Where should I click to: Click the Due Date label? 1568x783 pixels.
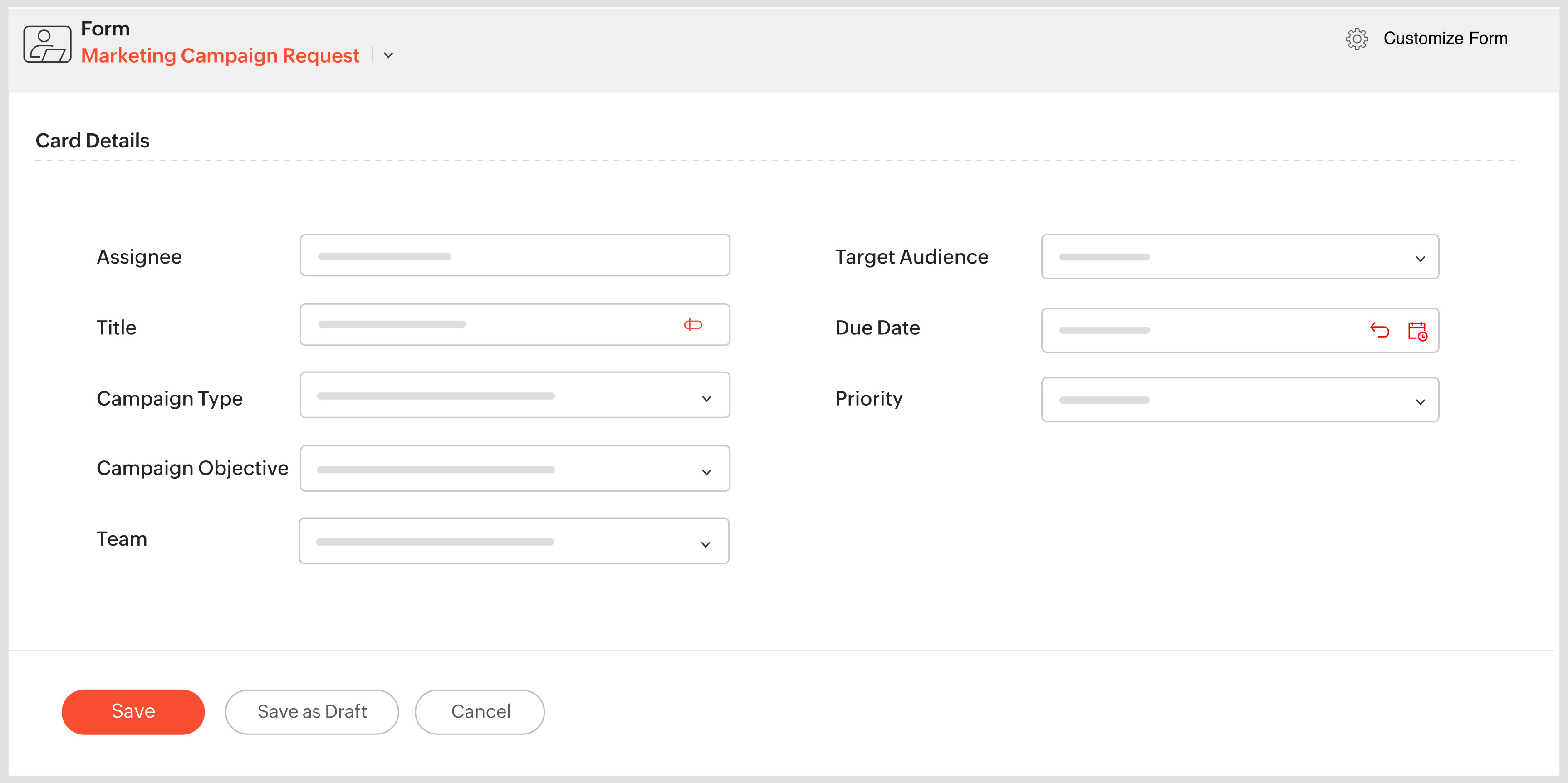pyautogui.click(x=877, y=328)
